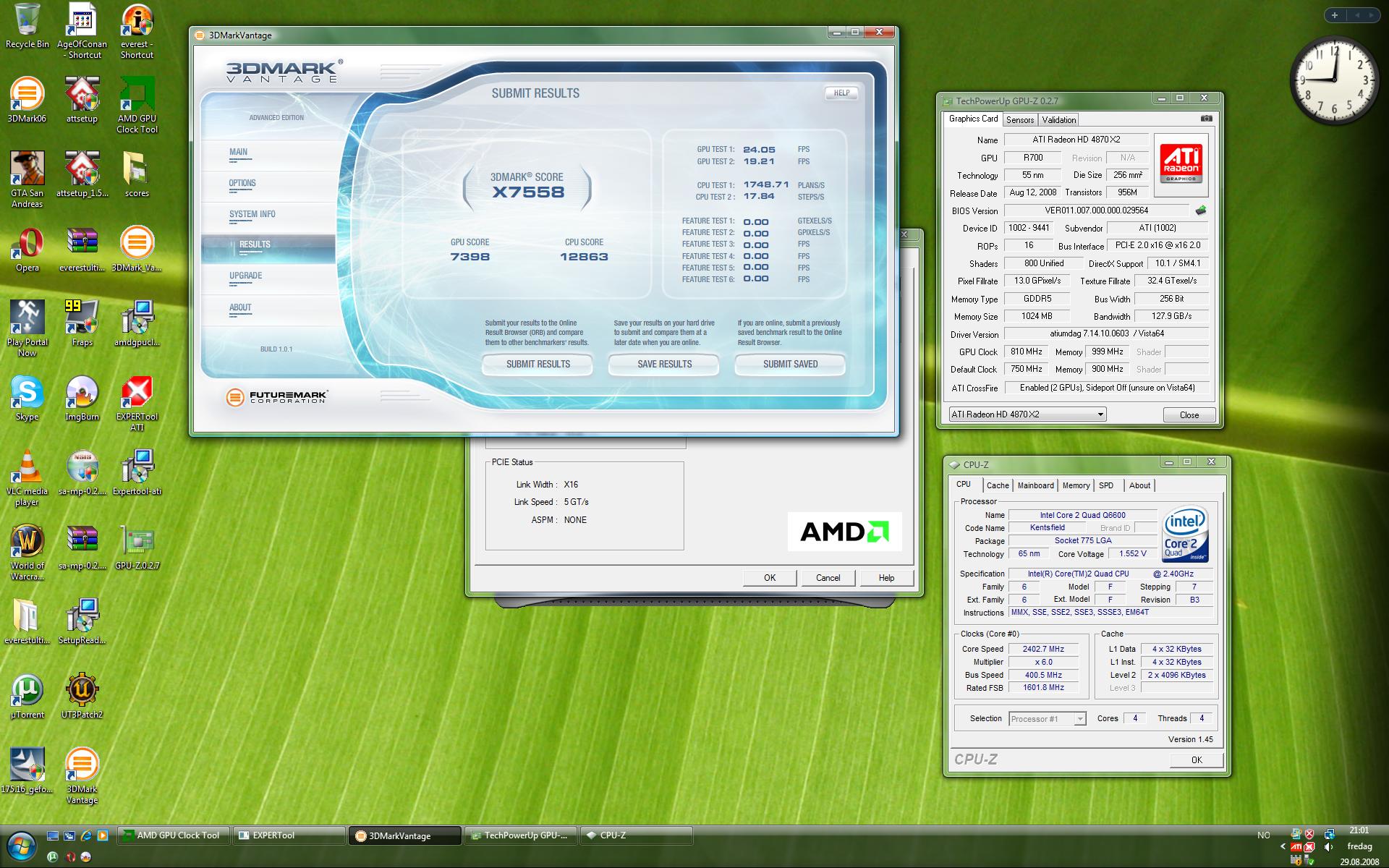Image resolution: width=1389 pixels, height=868 pixels.
Task: Click the BIOS version save chip icon
Action: pos(1201,210)
